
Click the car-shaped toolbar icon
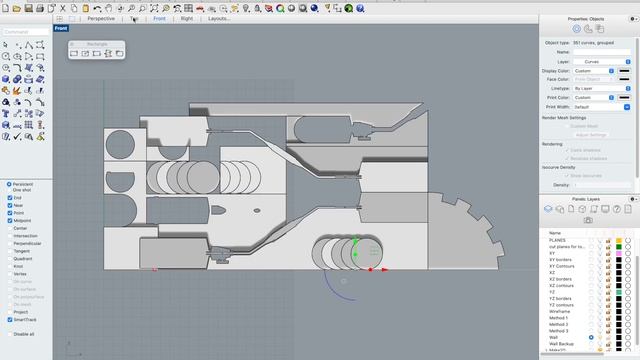200,8
